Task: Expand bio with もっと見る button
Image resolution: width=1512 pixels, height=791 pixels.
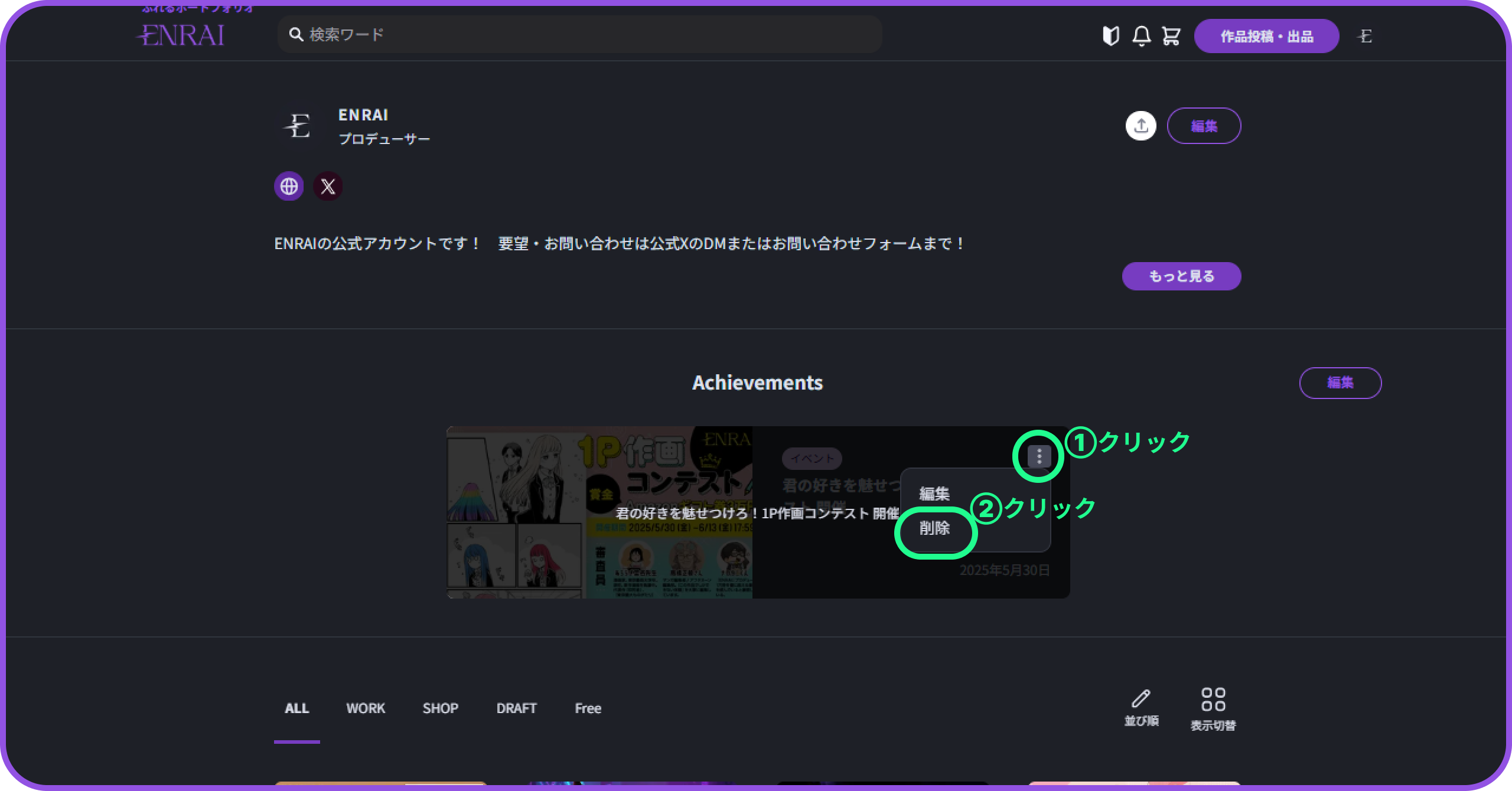Action: [x=1181, y=276]
